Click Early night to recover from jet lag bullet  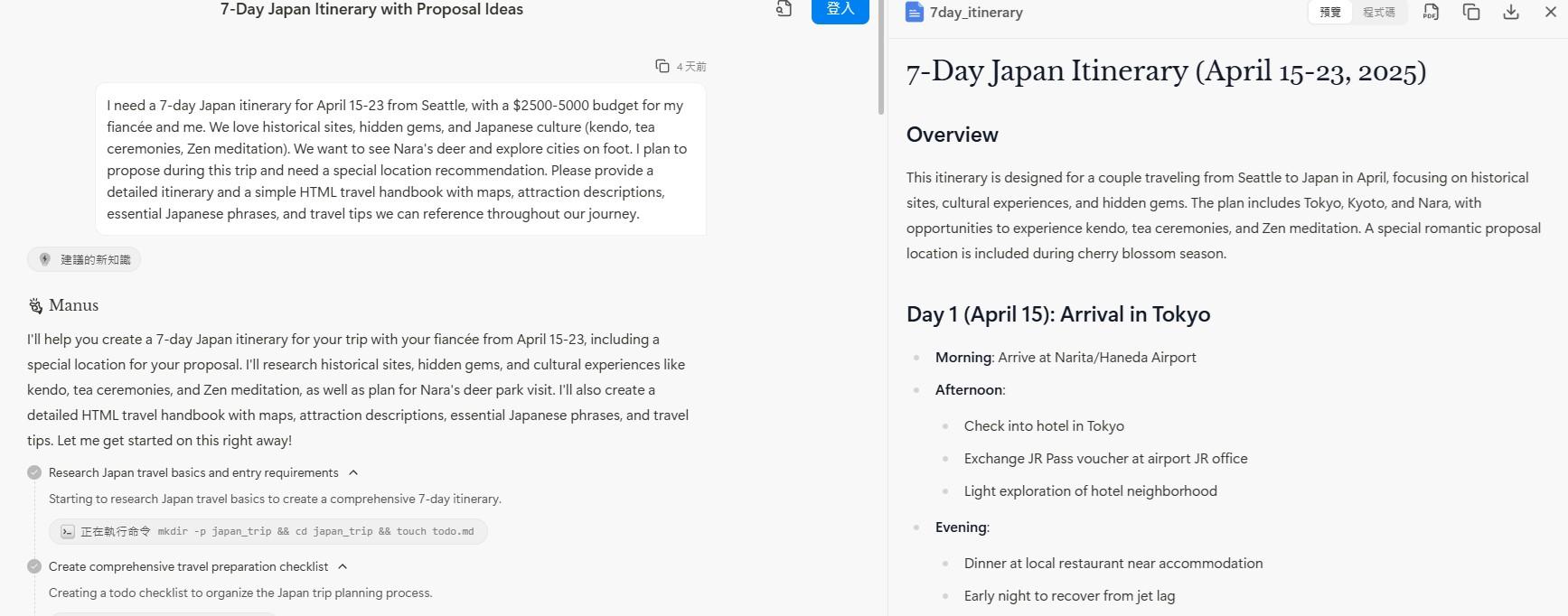[1069, 596]
